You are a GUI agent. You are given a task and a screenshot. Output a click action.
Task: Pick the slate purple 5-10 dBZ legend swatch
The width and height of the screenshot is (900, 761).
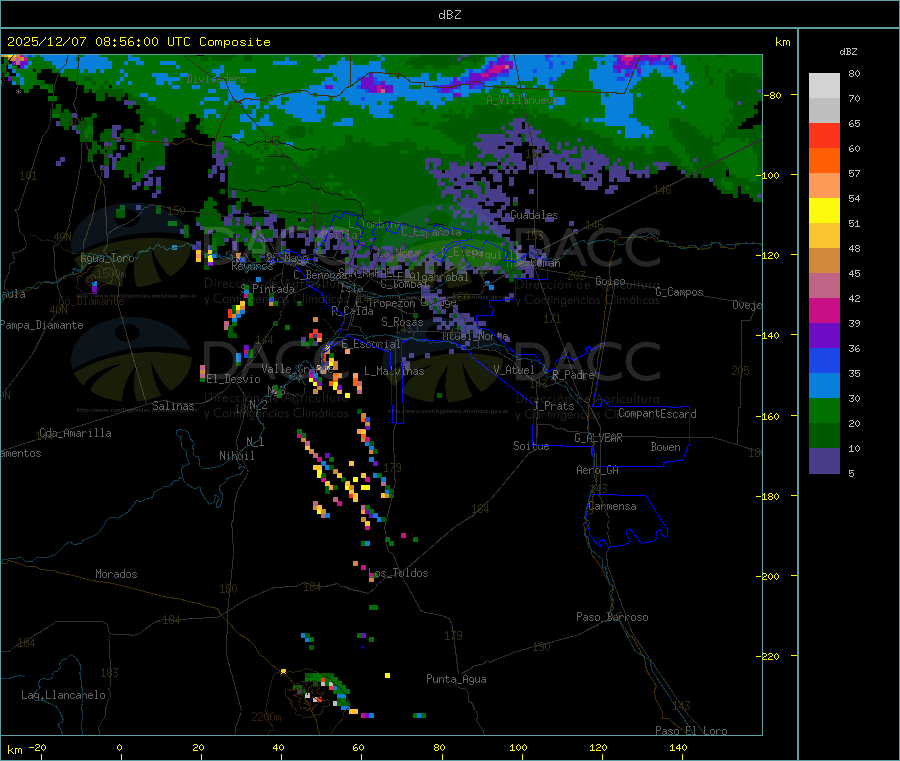(x=824, y=461)
